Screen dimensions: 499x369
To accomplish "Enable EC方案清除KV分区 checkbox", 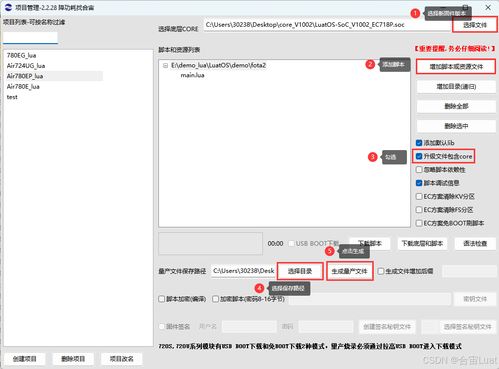I will coord(419,196).
